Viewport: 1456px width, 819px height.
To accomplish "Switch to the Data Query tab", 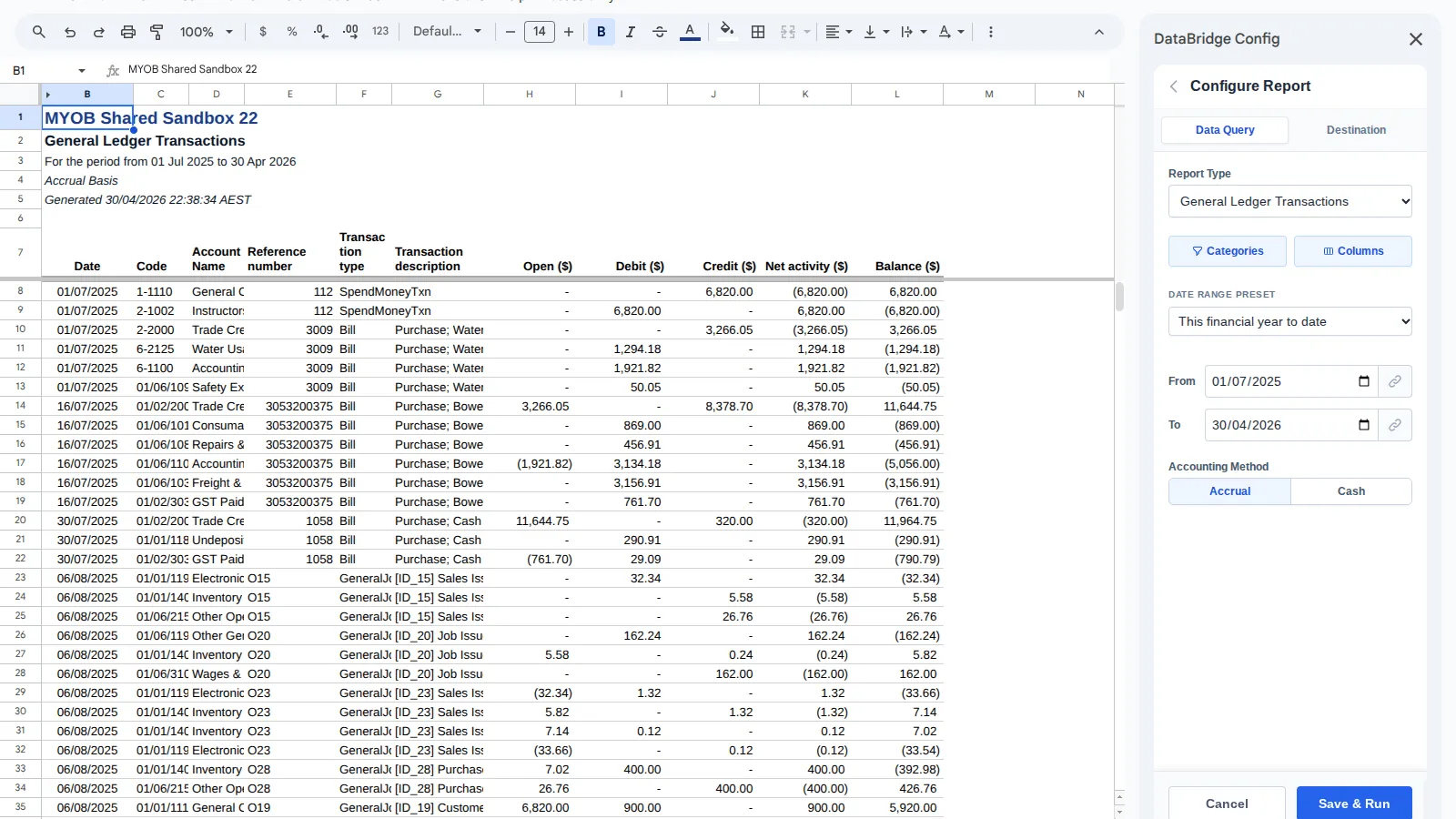I will tap(1225, 130).
